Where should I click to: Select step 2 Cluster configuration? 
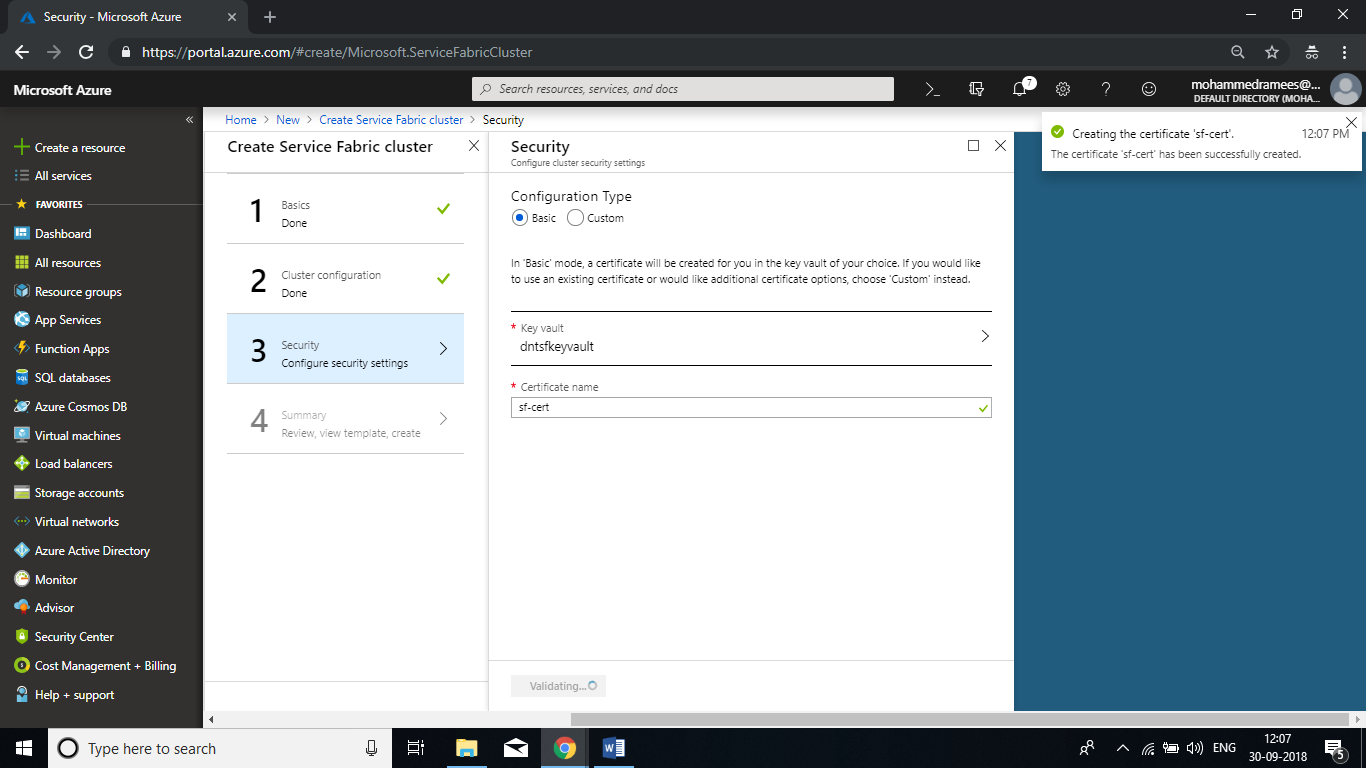click(x=345, y=283)
